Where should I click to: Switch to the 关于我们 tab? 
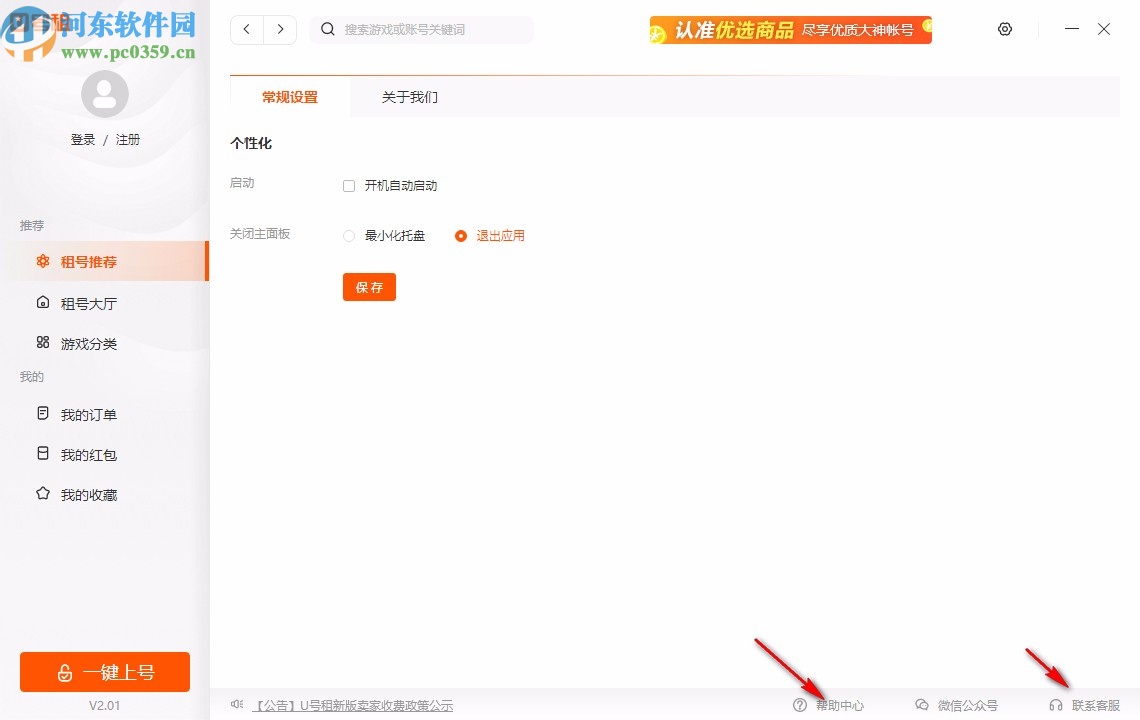pos(409,97)
